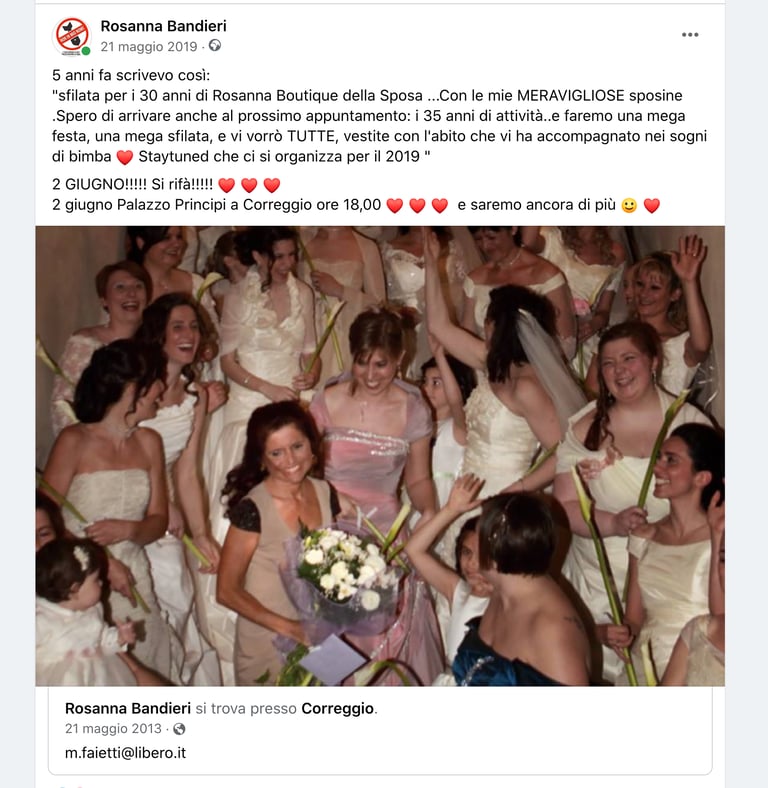
Task: Click the first heart after 'Si rifà!!!!!'
Action: pos(227,185)
